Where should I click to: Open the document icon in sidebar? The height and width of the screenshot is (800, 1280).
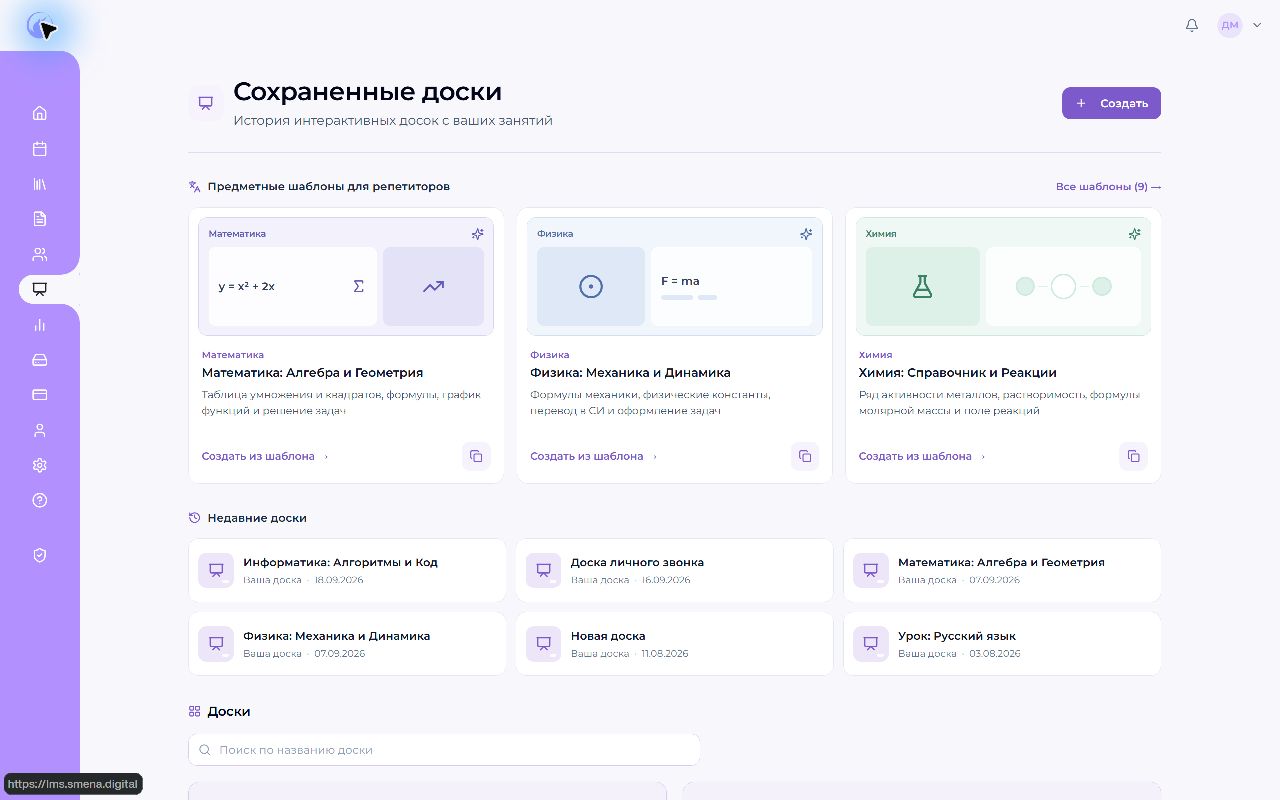(40, 219)
